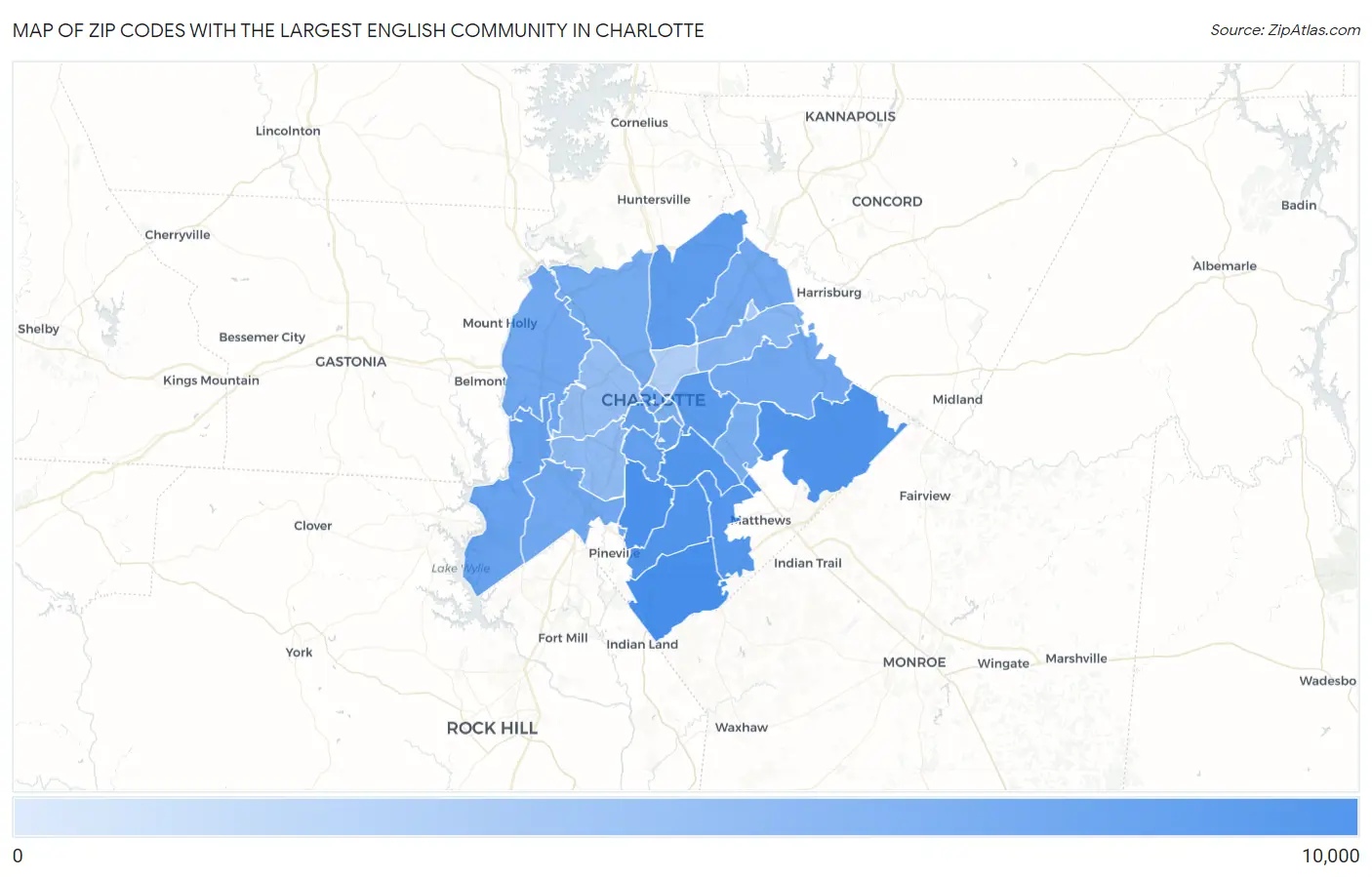The width and height of the screenshot is (1372, 877).
Task: Click the MONROE city label
Action: 914,662
